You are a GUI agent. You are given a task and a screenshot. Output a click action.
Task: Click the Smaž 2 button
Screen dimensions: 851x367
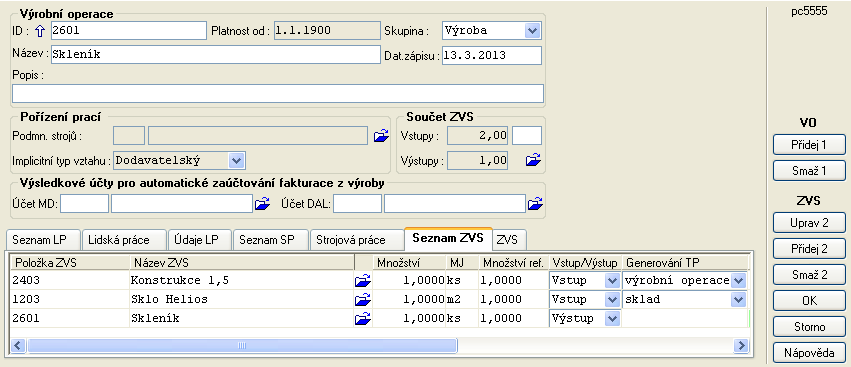809,275
